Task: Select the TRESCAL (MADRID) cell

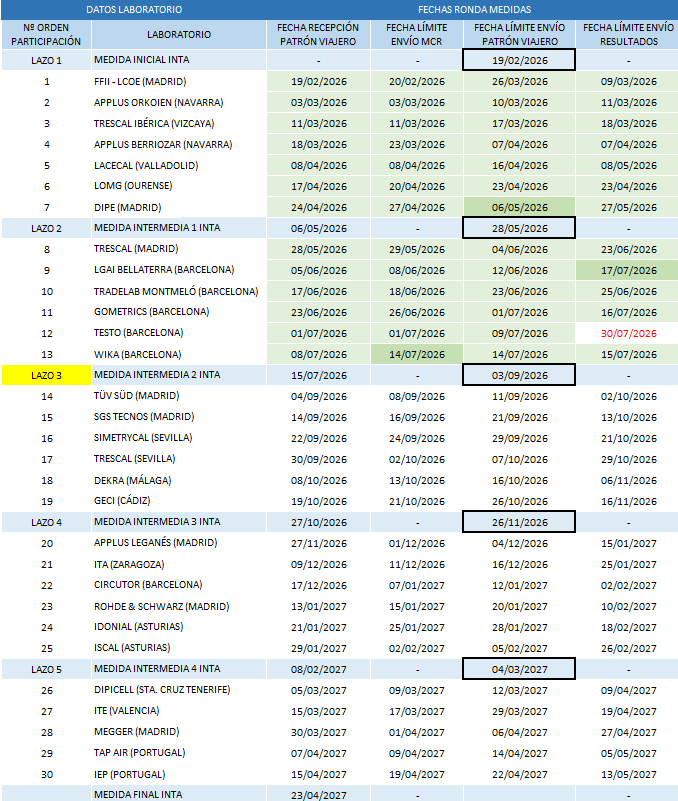Action: click(x=179, y=249)
